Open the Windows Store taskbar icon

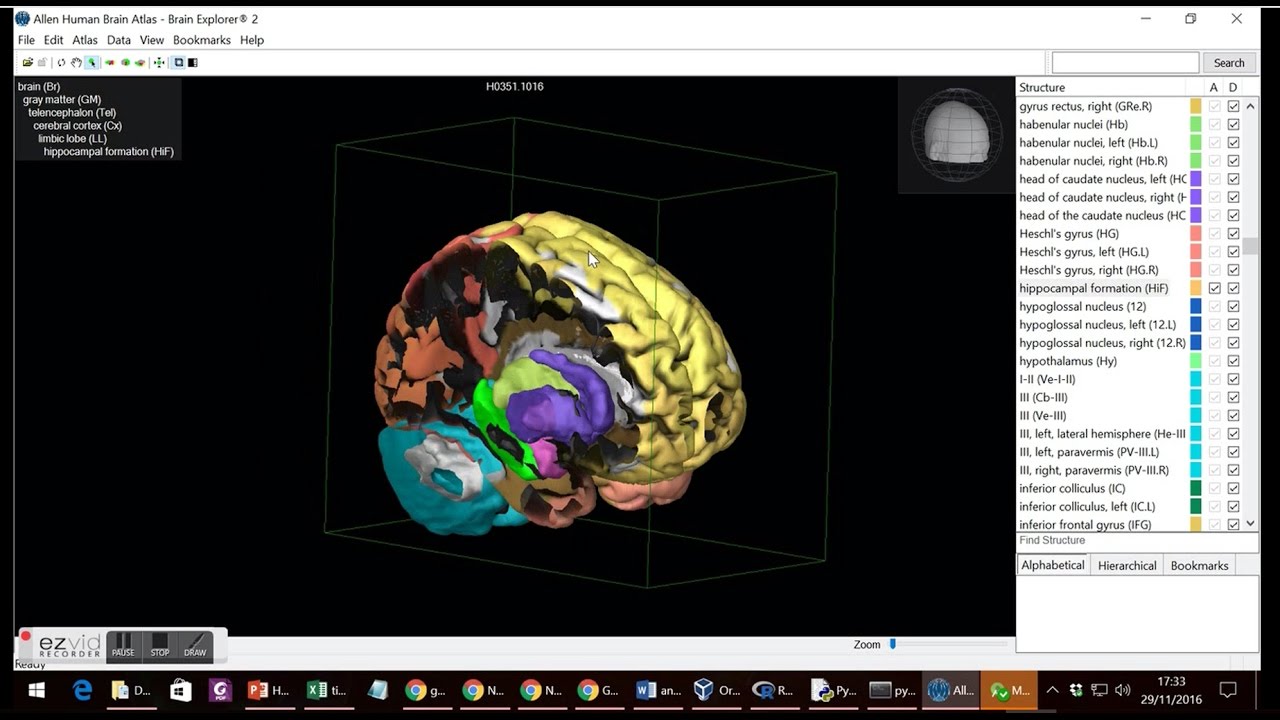coord(181,690)
